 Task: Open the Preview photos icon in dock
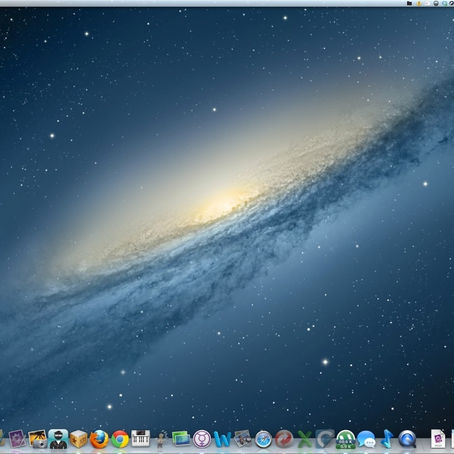click(243, 439)
